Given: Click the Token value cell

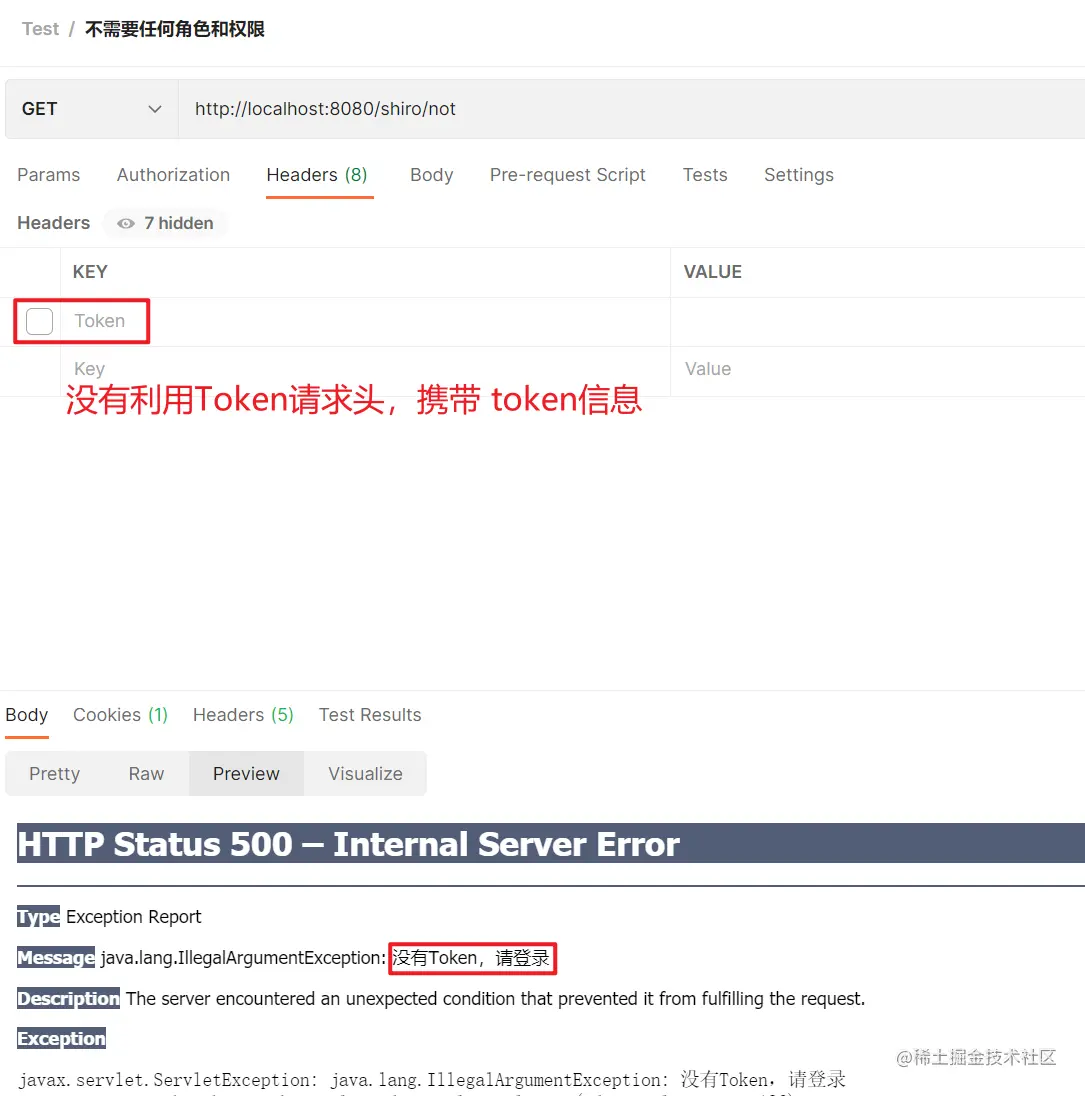Looking at the screenshot, I should point(878,322).
